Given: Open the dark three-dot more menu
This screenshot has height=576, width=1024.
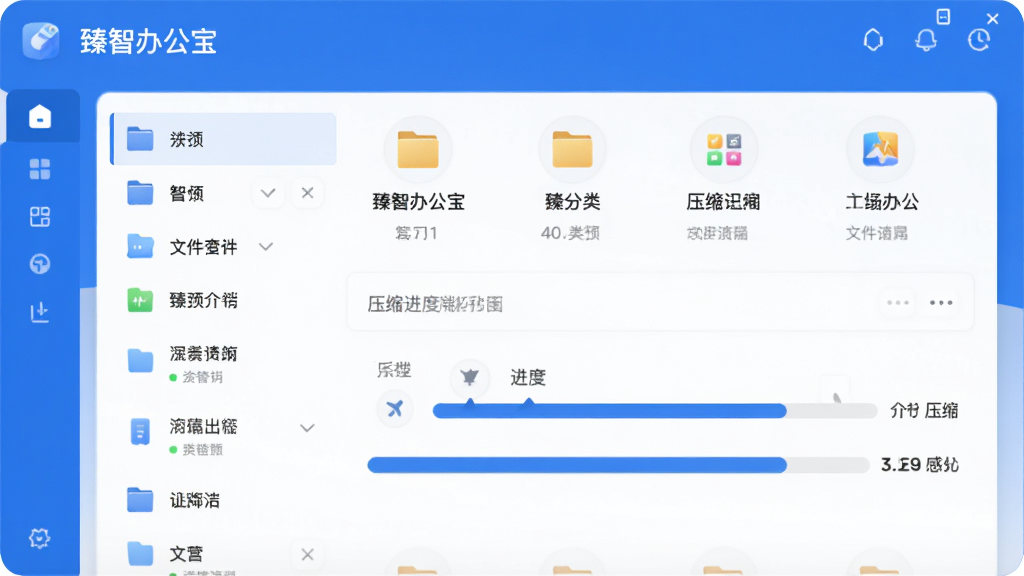Looking at the screenshot, I should point(941,302).
